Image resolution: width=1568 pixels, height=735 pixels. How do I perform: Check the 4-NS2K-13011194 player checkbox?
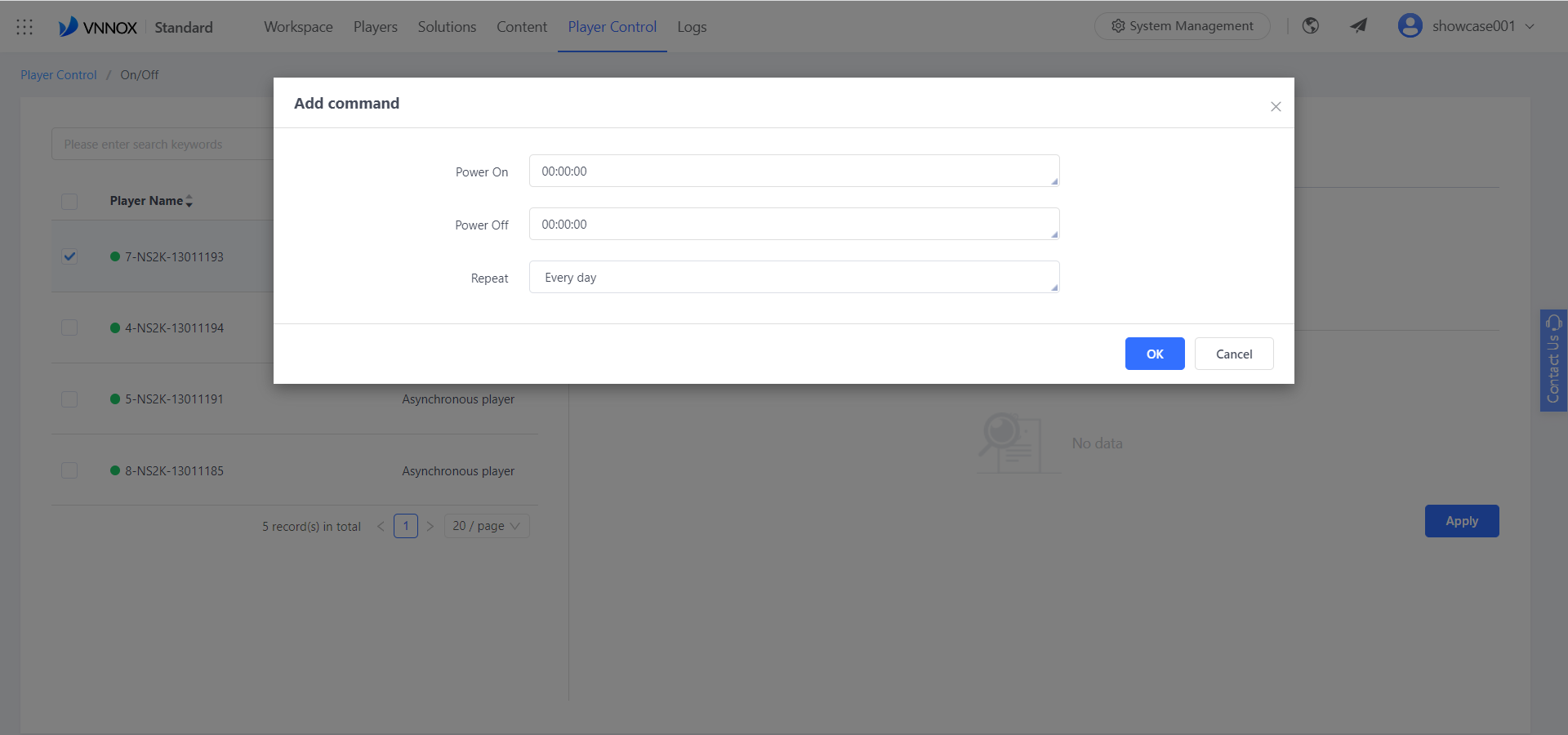[69, 327]
